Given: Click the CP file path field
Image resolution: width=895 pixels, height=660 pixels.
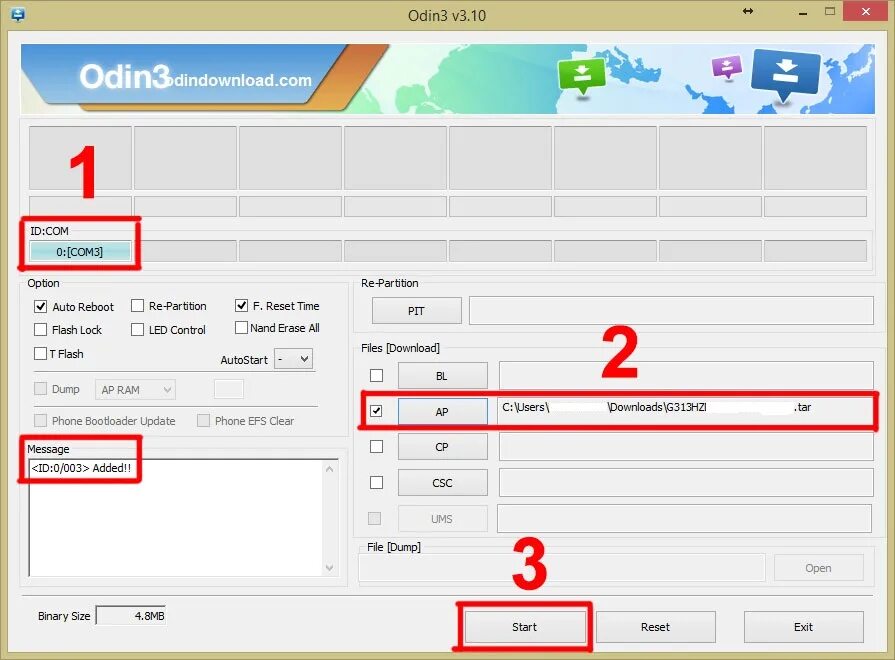Looking at the screenshot, I should [x=686, y=446].
